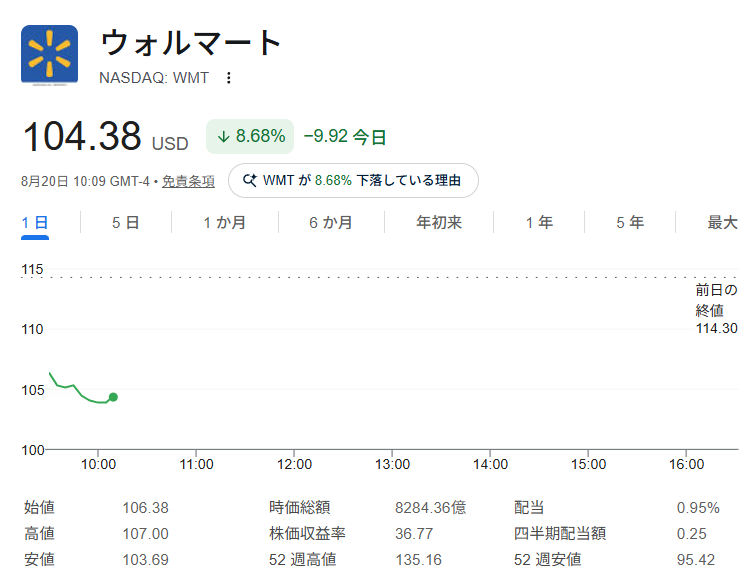Switch to the 6 か月 chart range tab
Viewport: 751px width, 588px height.
[331, 223]
